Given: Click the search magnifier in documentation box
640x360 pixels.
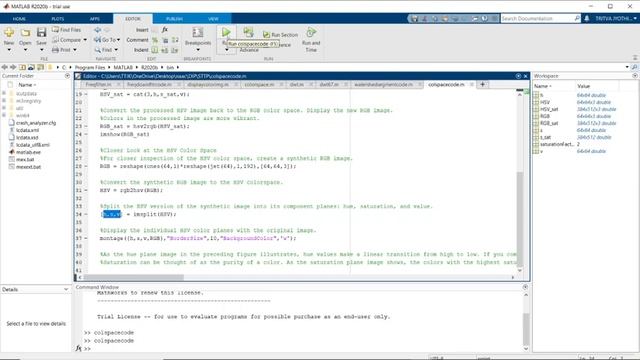Looking at the screenshot, I should [x=577, y=18].
